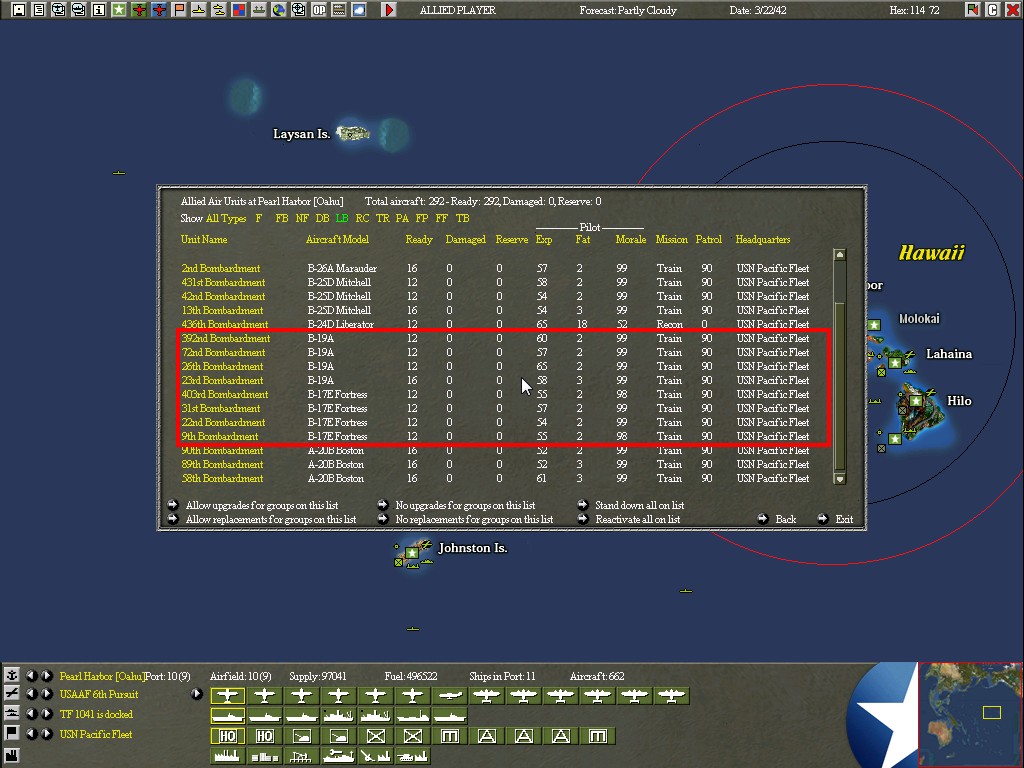The image size is (1024, 768).
Task: Filter list by RC recon type
Action: click(362, 219)
